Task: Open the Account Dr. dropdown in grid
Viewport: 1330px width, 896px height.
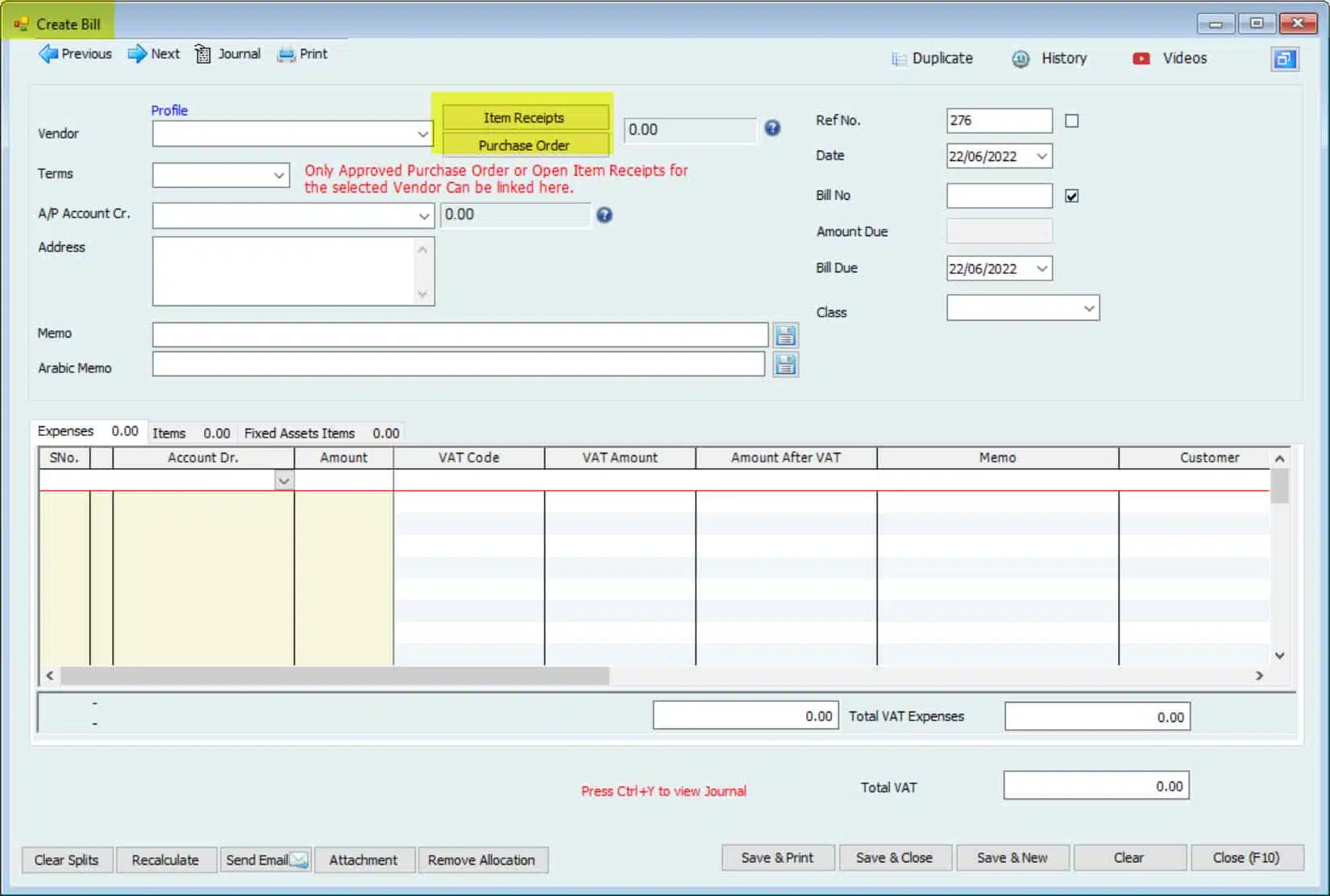Action: pos(284,481)
